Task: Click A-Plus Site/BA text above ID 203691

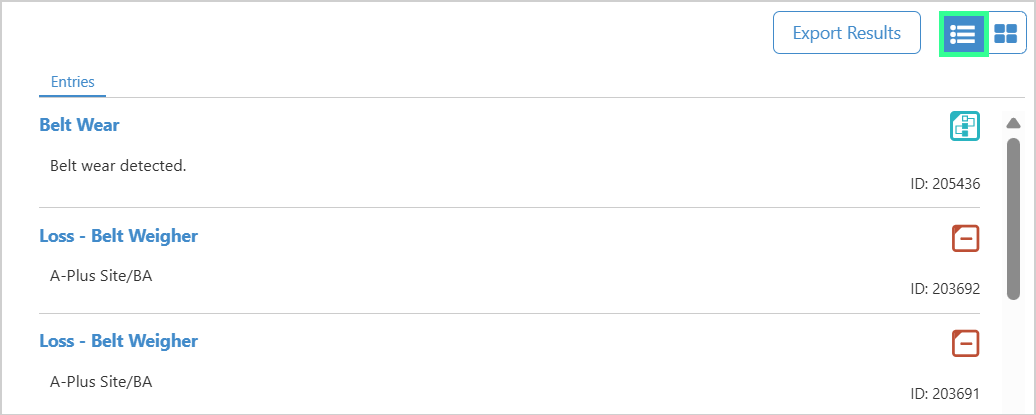Action: (101, 381)
